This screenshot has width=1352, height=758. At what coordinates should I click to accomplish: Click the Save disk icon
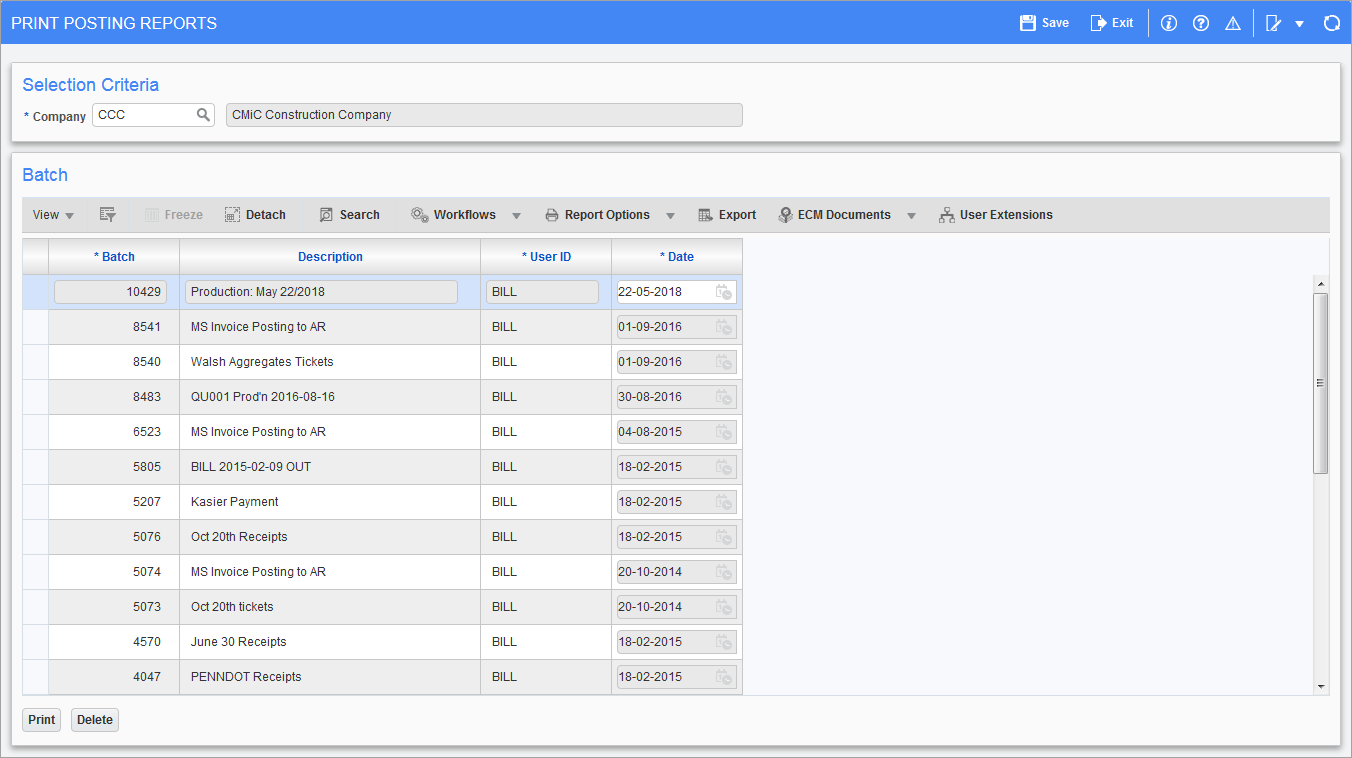tap(1027, 23)
